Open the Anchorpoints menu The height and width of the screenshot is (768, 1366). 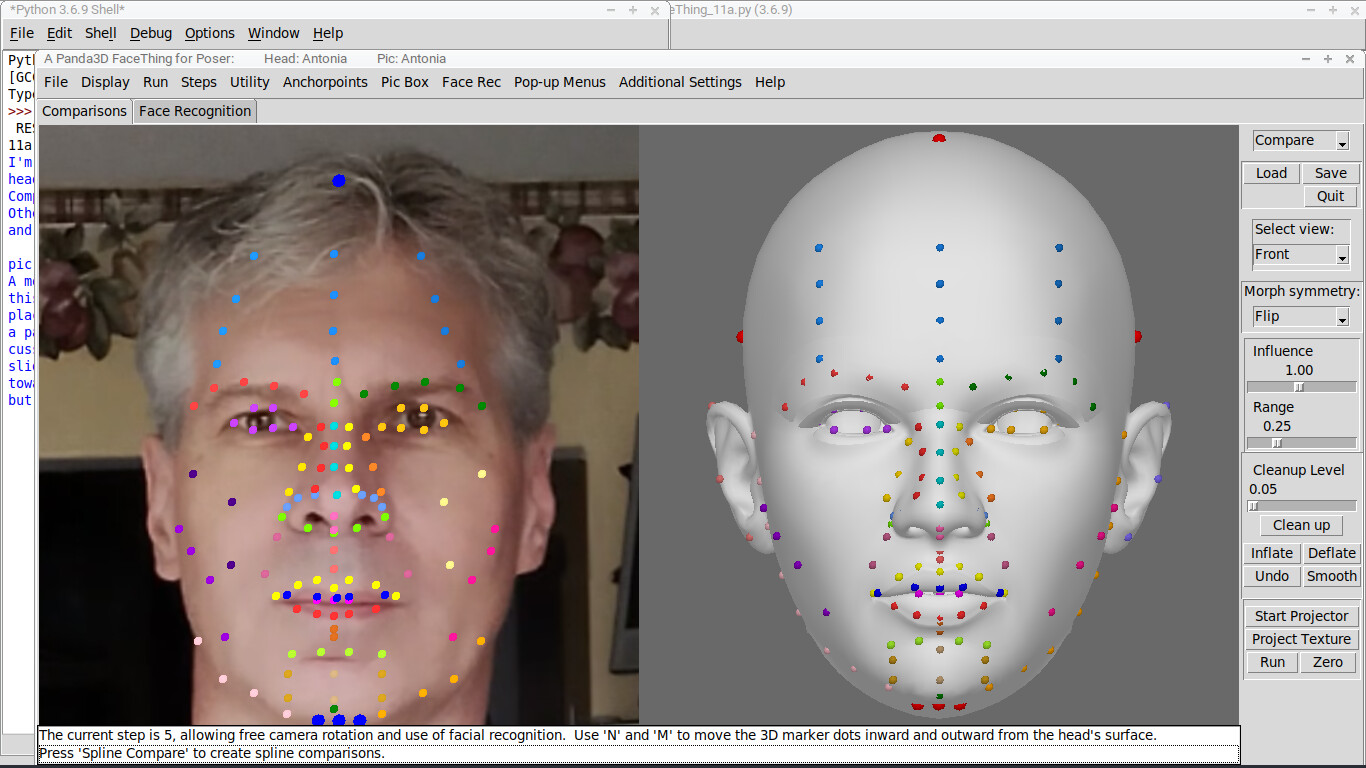pos(325,82)
